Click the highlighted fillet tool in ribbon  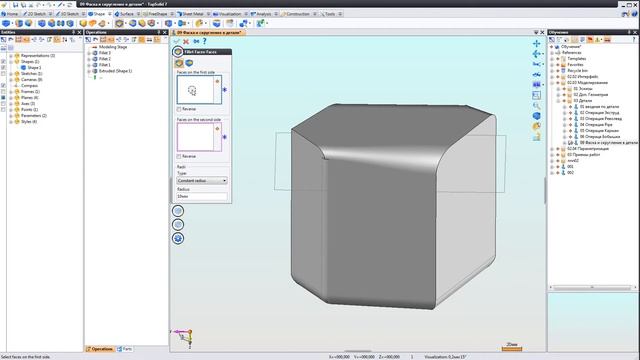[119, 23]
